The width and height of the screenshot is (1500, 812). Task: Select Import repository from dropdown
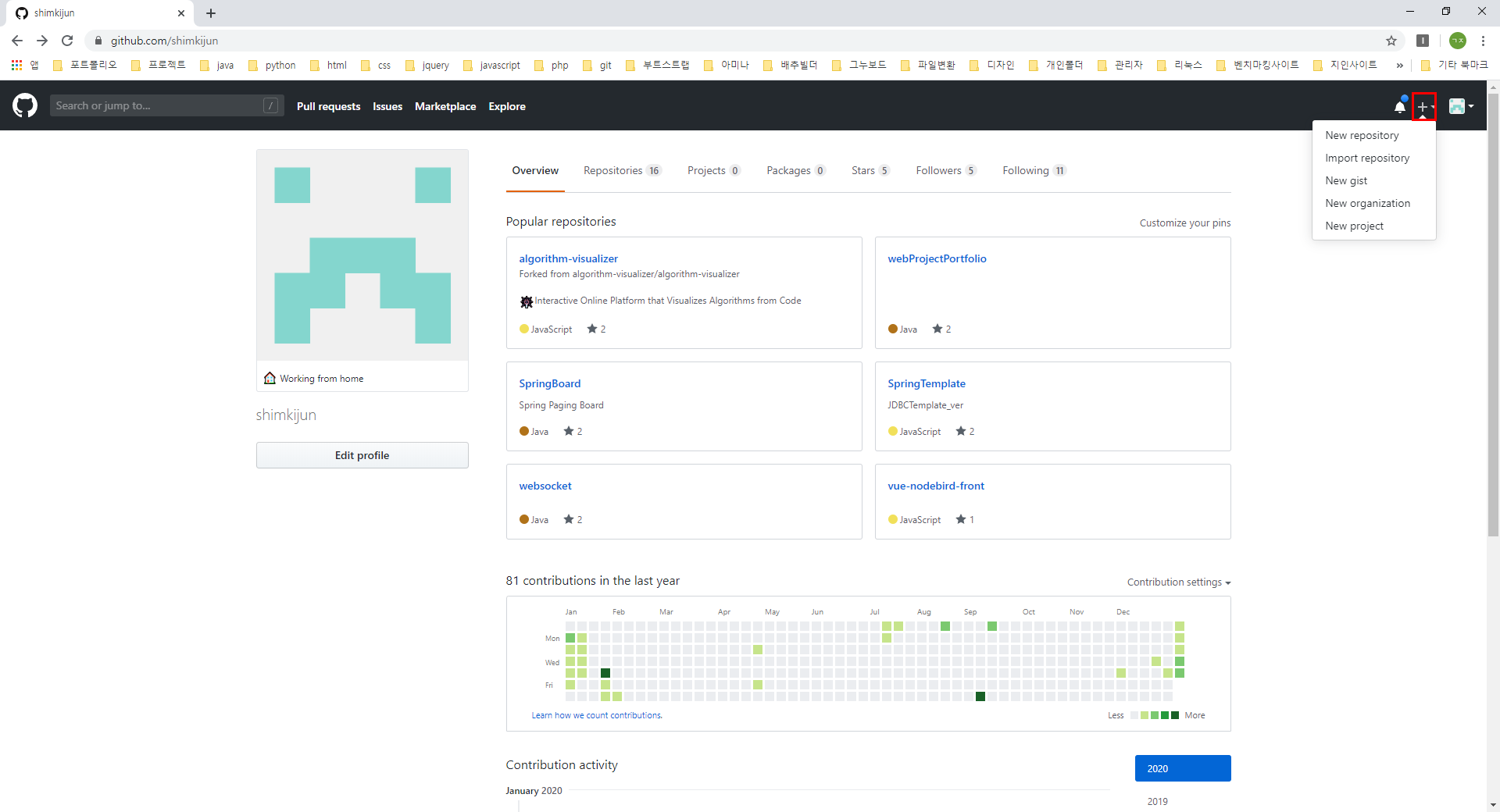pyautogui.click(x=1367, y=158)
